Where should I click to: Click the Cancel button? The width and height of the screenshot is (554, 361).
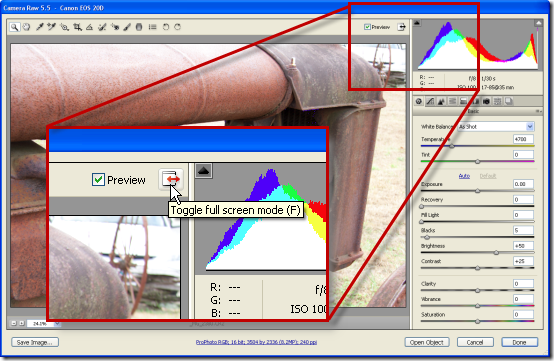pos(475,342)
